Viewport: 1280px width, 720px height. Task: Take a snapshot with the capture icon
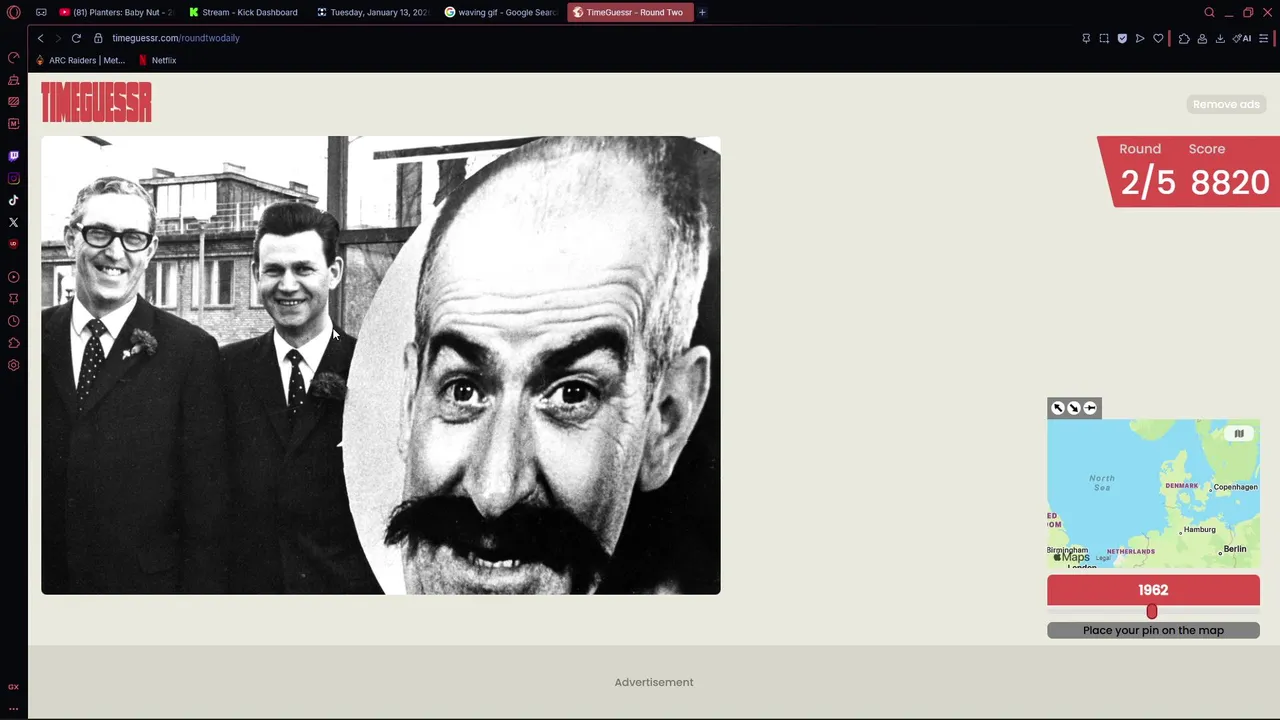click(x=1104, y=38)
